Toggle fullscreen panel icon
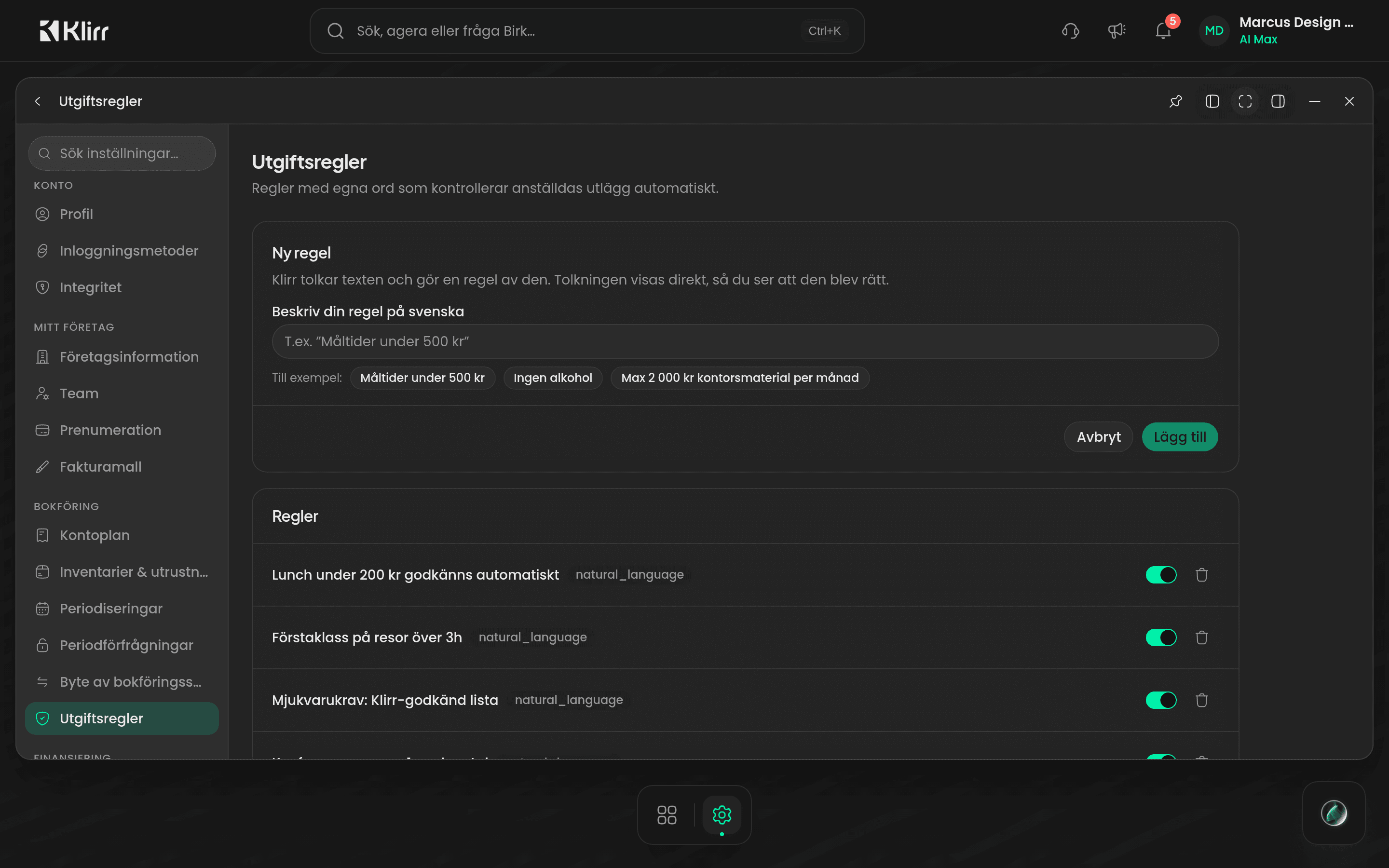This screenshot has height=868, width=1389. 1245,101
